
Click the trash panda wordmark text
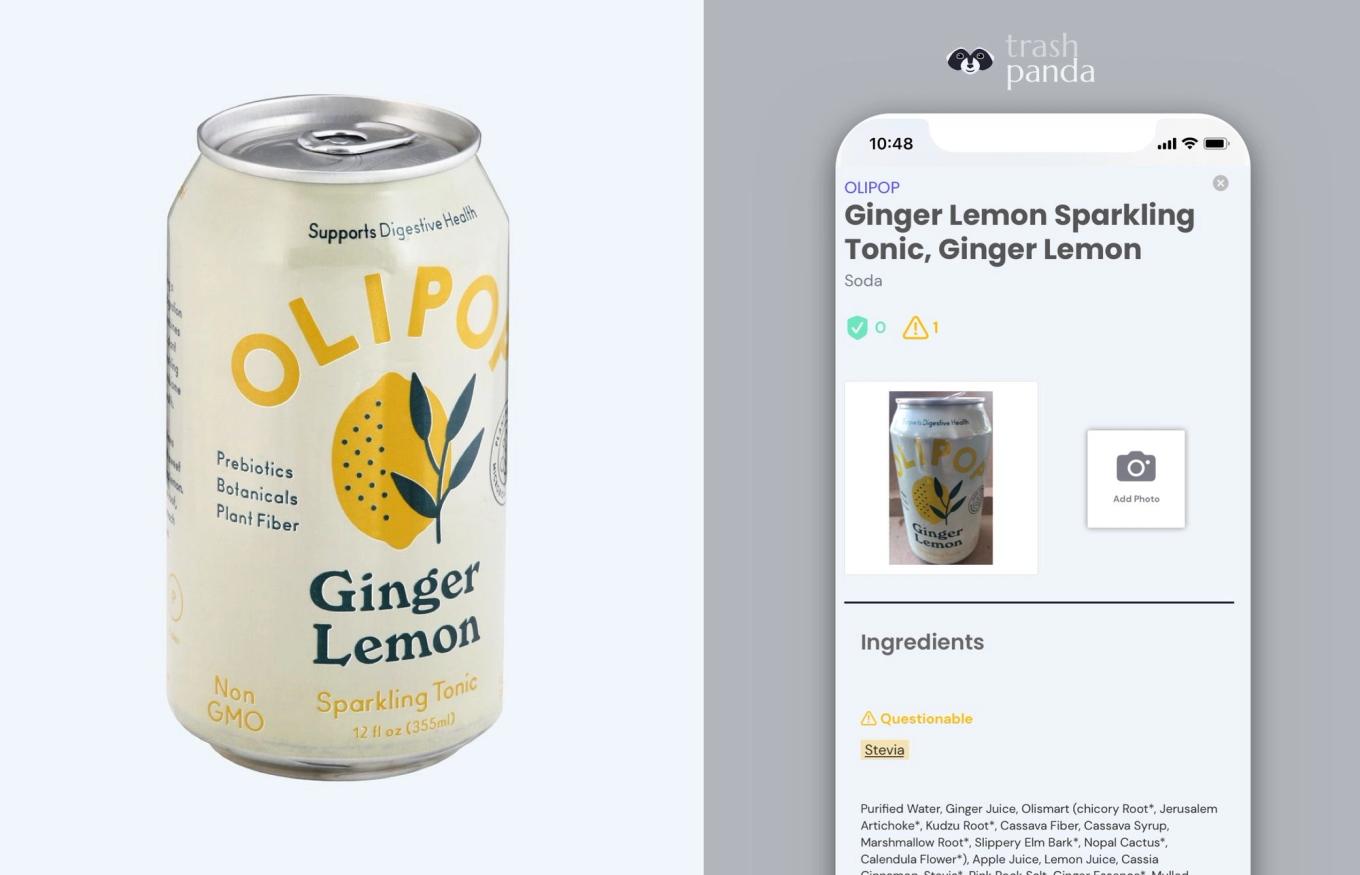click(x=1050, y=61)
